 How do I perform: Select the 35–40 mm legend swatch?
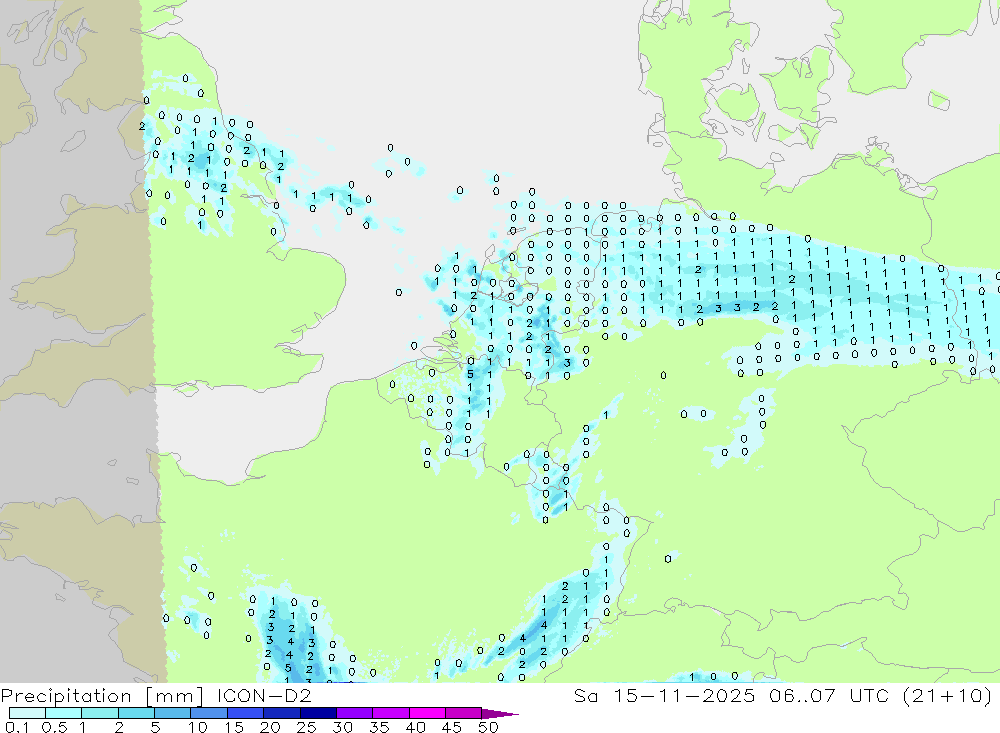tap(391, 713)
